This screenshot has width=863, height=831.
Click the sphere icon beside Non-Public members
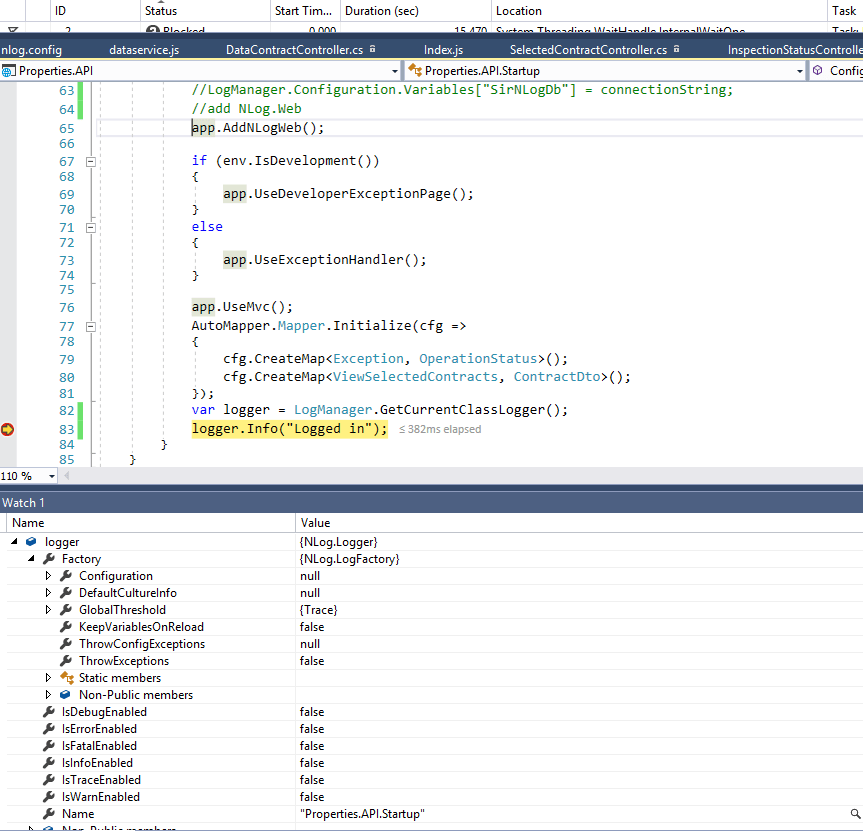(x=65, y=694)
